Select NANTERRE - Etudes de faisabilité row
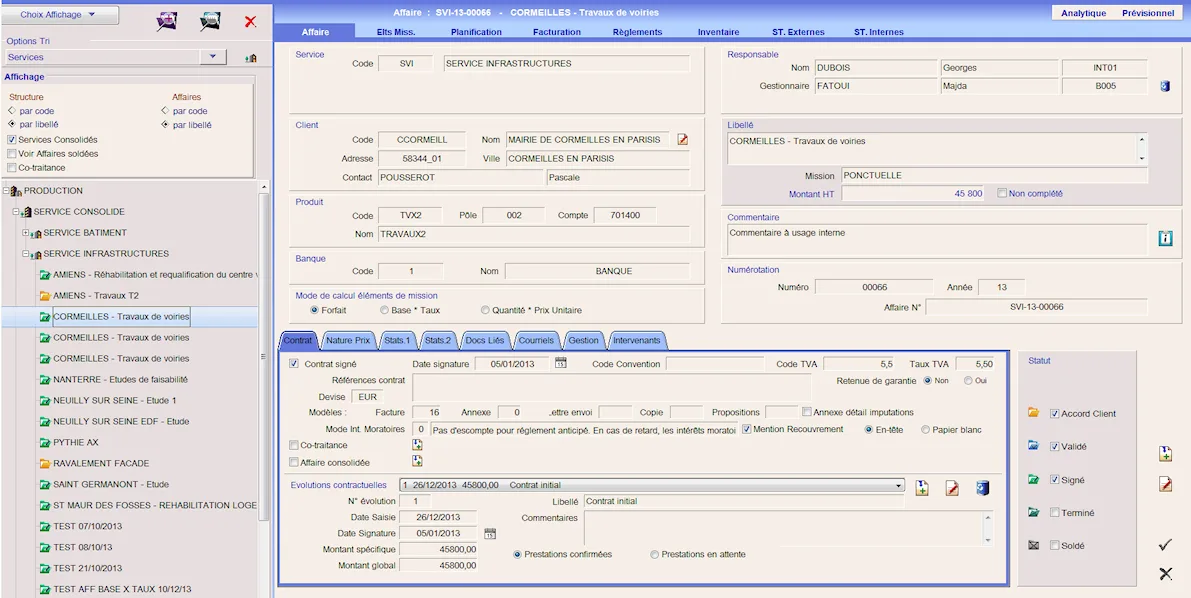This screenshot has height=598, width=1191. coord(120,379)
